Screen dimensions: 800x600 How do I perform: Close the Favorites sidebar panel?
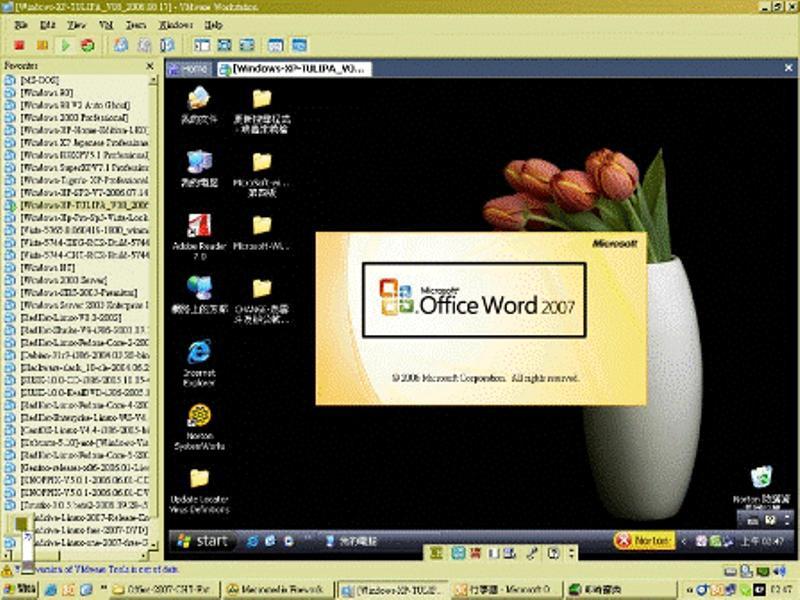tap(149, 66)
